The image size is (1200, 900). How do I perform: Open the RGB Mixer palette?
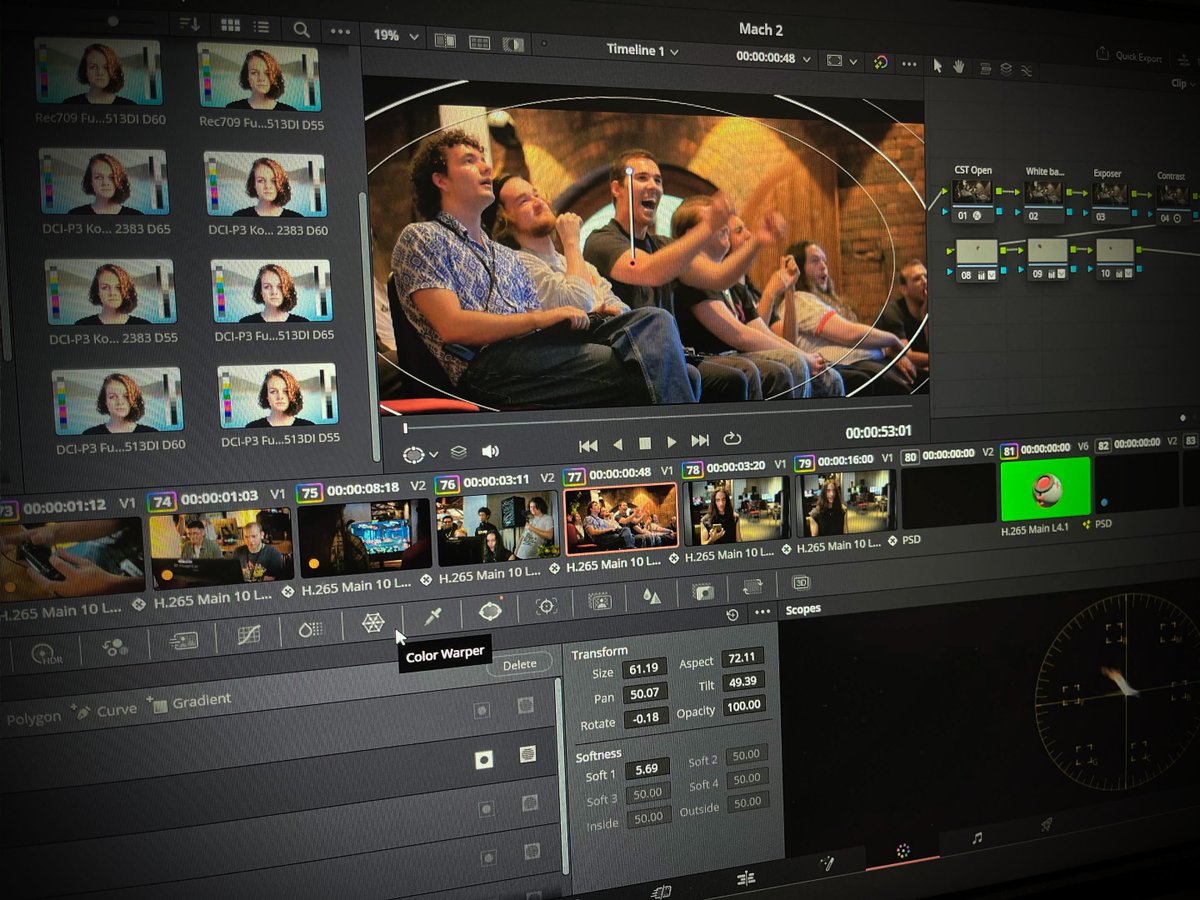coord(115,647)
